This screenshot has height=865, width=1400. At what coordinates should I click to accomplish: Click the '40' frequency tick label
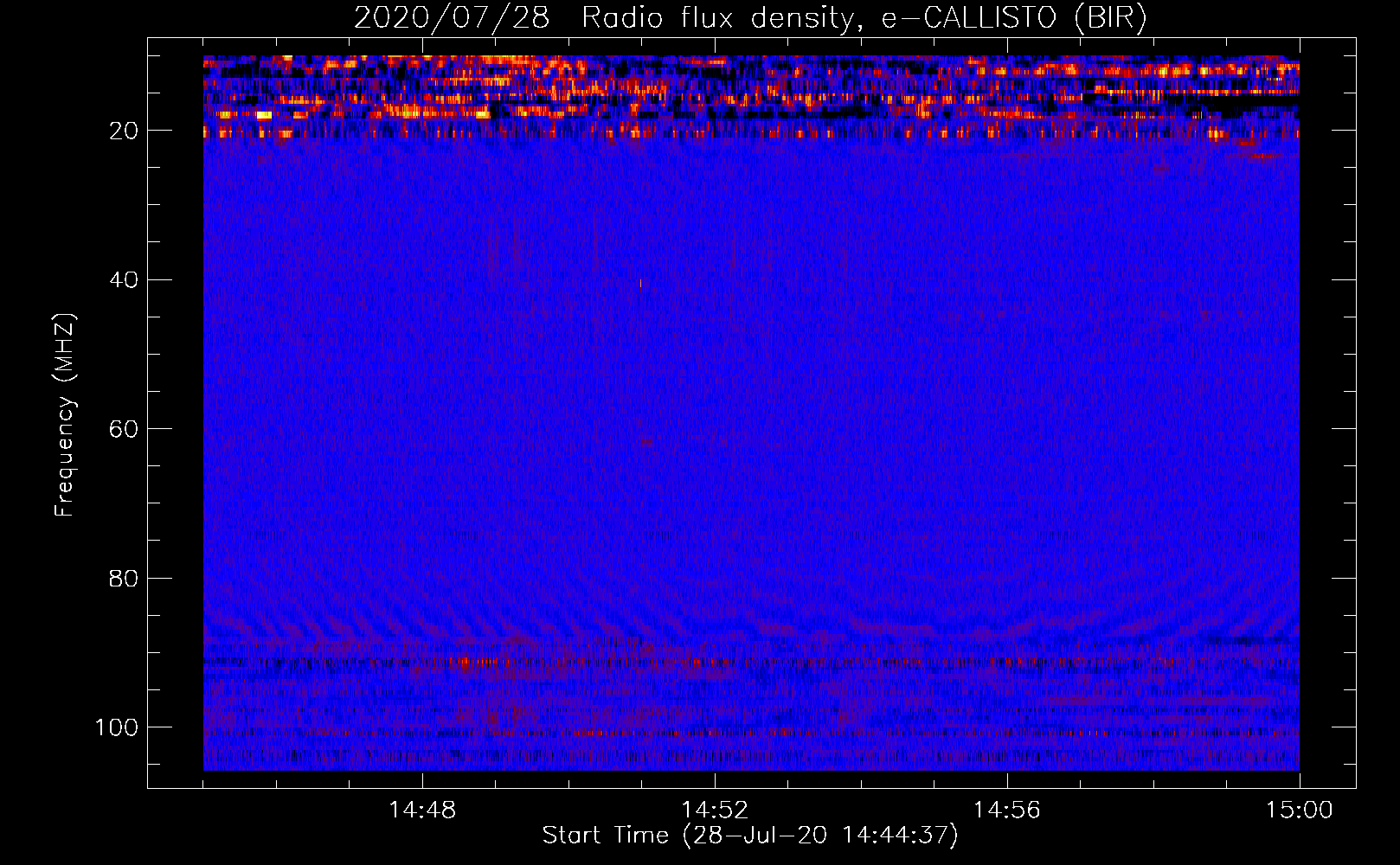click(x=124, y=280)
